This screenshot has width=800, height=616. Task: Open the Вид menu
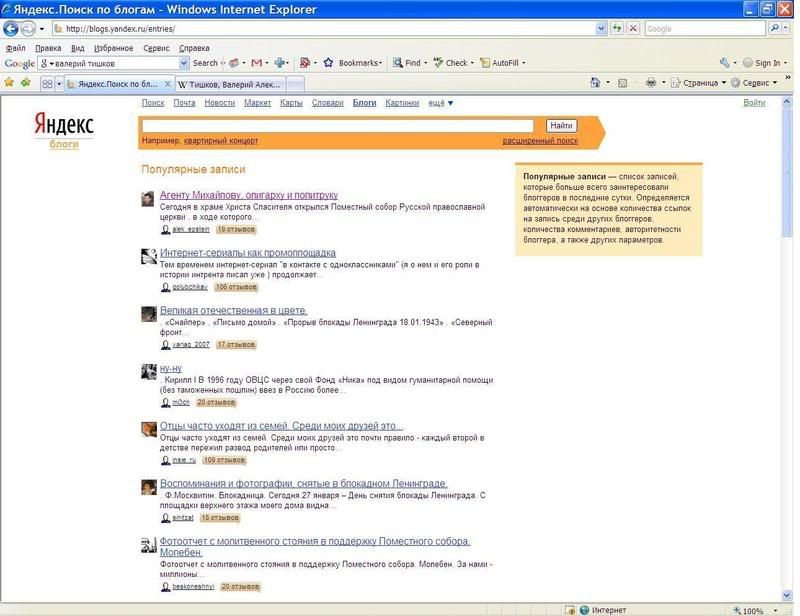78,48
